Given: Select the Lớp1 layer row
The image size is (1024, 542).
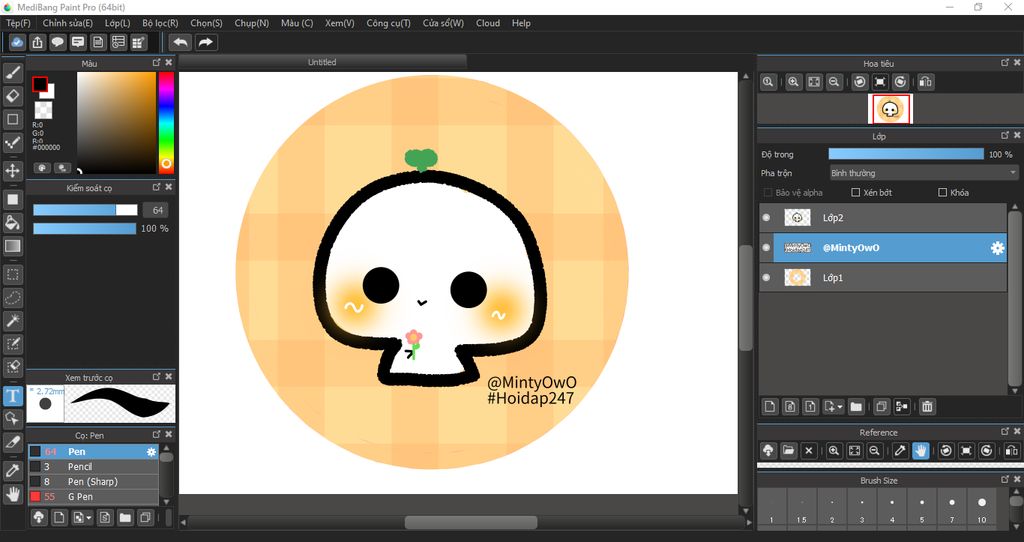Looking at the screenshot, I should (x=884, y=278).
